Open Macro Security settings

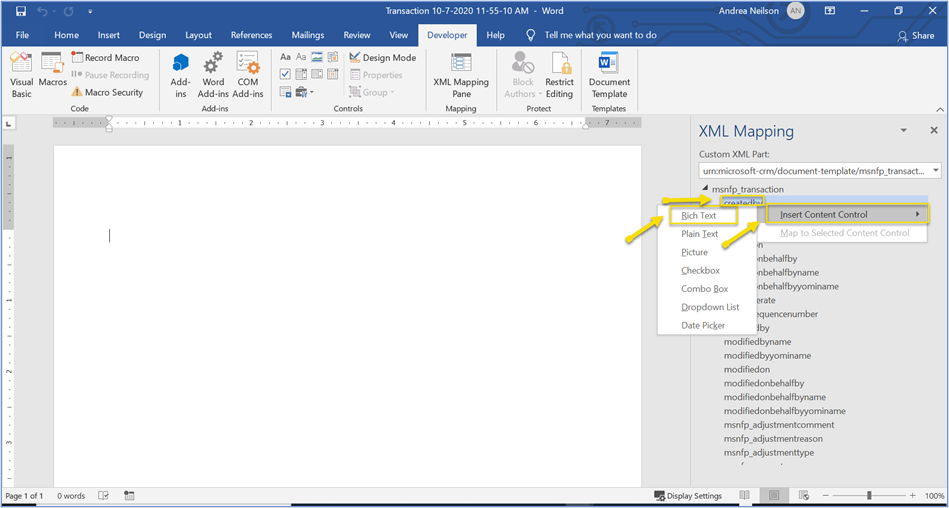click(x=107, y=92)
